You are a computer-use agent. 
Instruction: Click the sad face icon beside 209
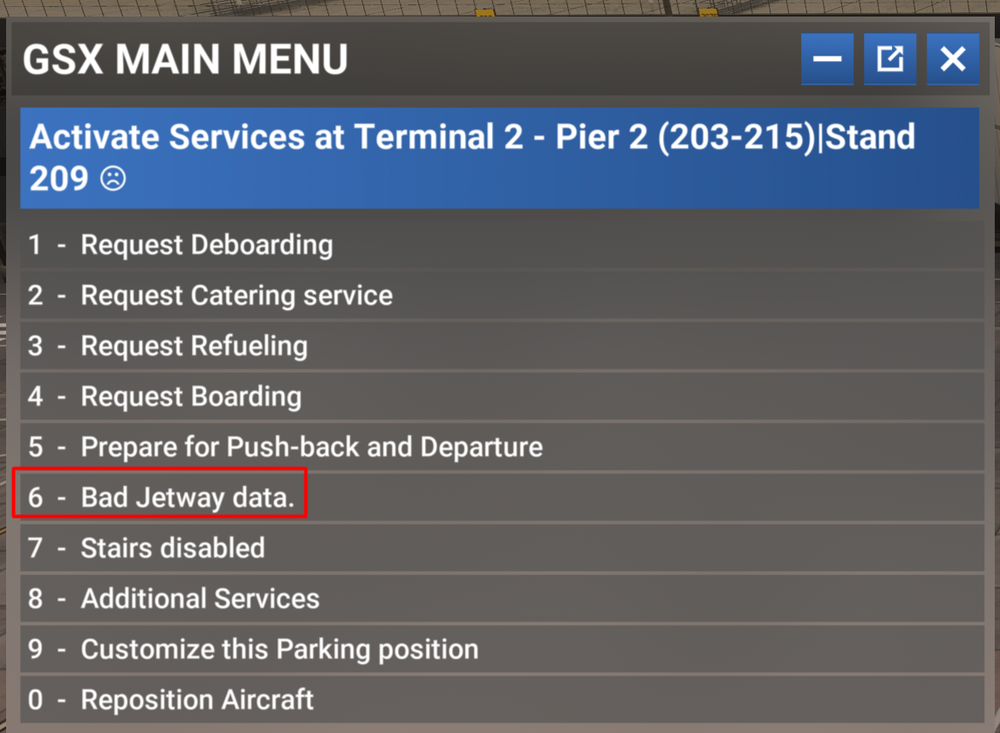pyautogui.click(x=113, y=180)
